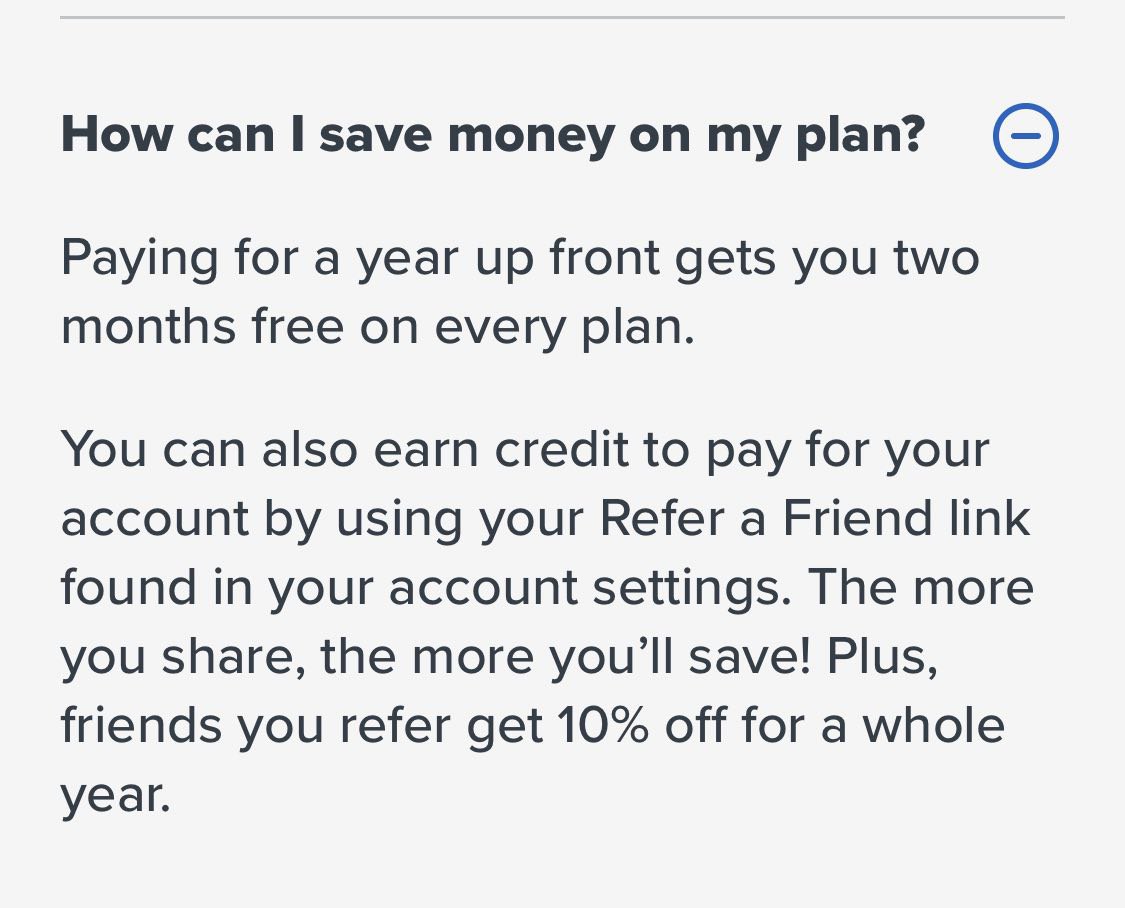Click the word 'year.' ending the answer
The image size is (1125, 908).
click(116, 797)
